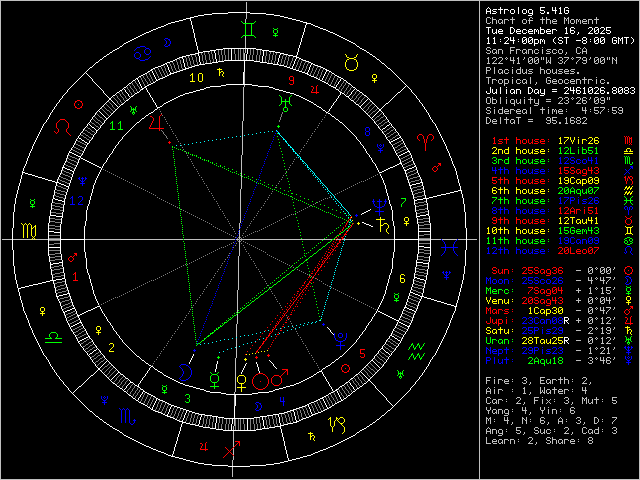The height and width of the screenshot is (480, 640).
Task: Click house number 11 in the wheel
Action: [x=116, y=126]
